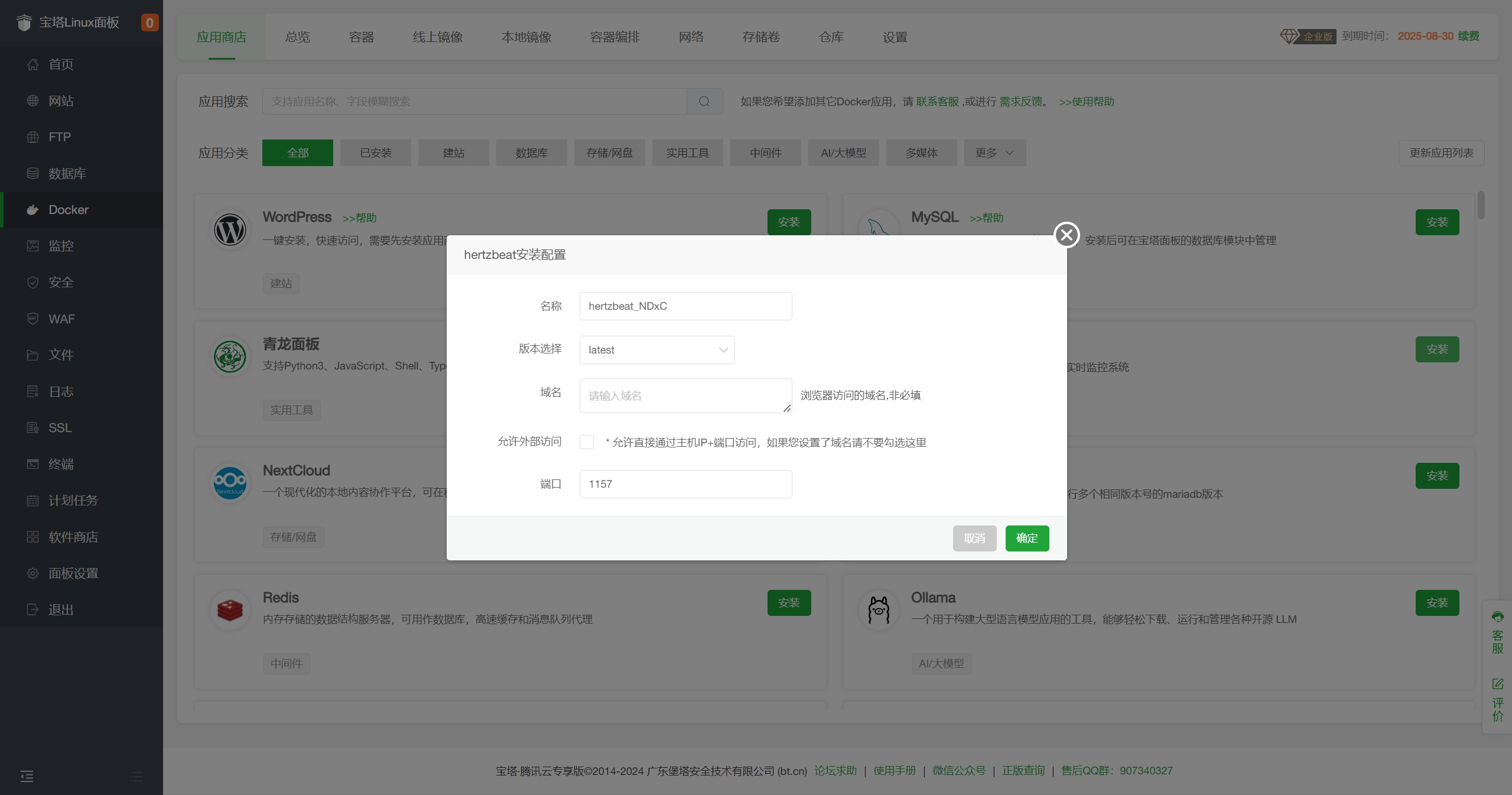The image size is (1512, 795).
Task: Open the 本地镜像 tab
Action: (526, 37)
